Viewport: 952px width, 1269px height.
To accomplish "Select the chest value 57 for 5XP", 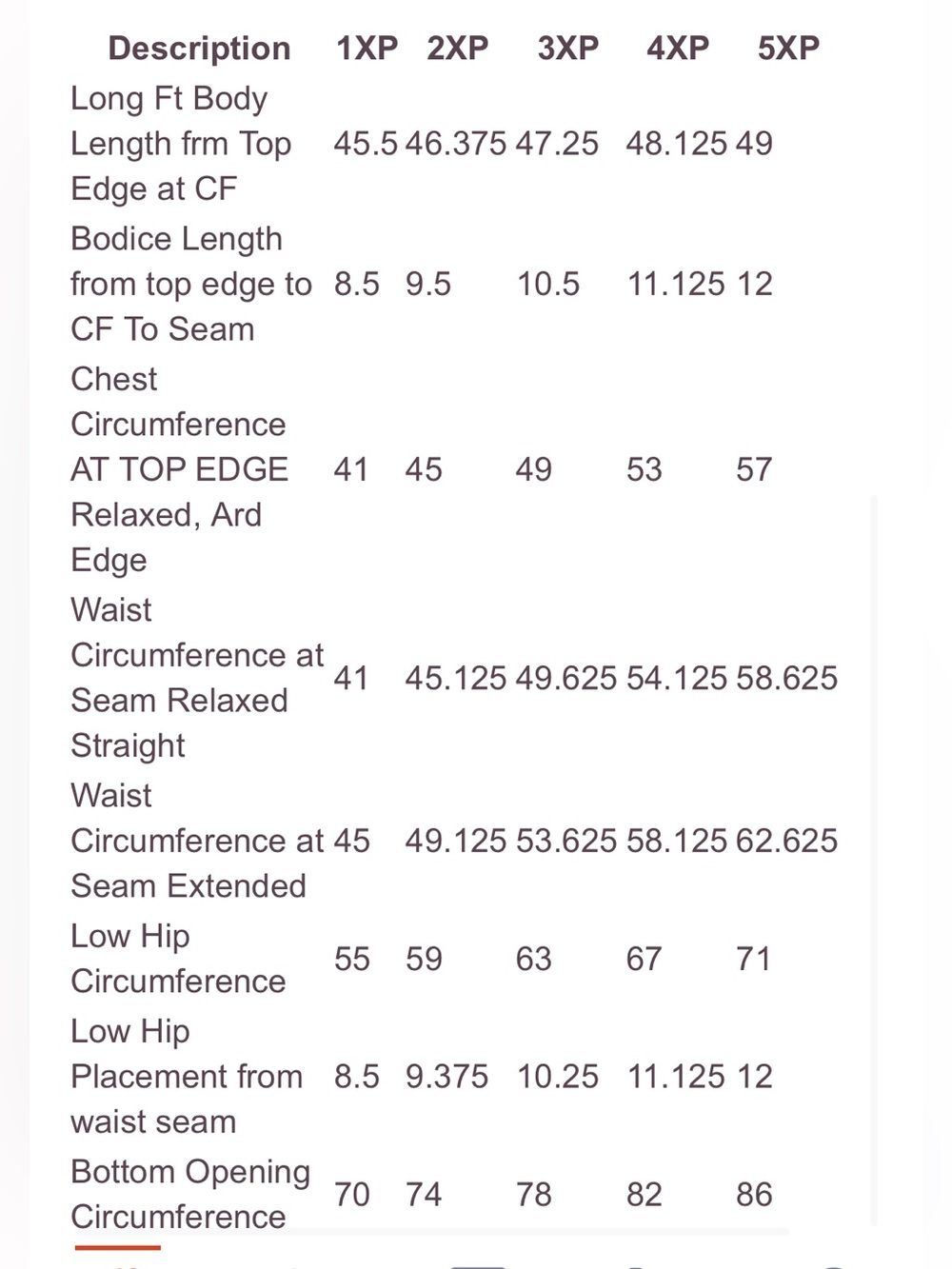I will pyautogui.click(x=754, y=469).
